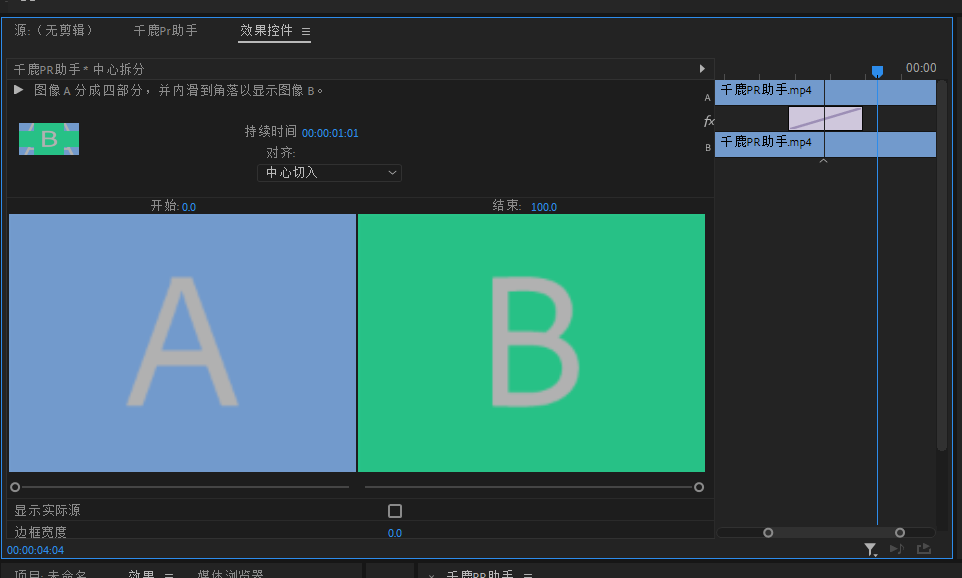
Task: Expand the effect description disclosure triangle
Action: click(17, 89)
